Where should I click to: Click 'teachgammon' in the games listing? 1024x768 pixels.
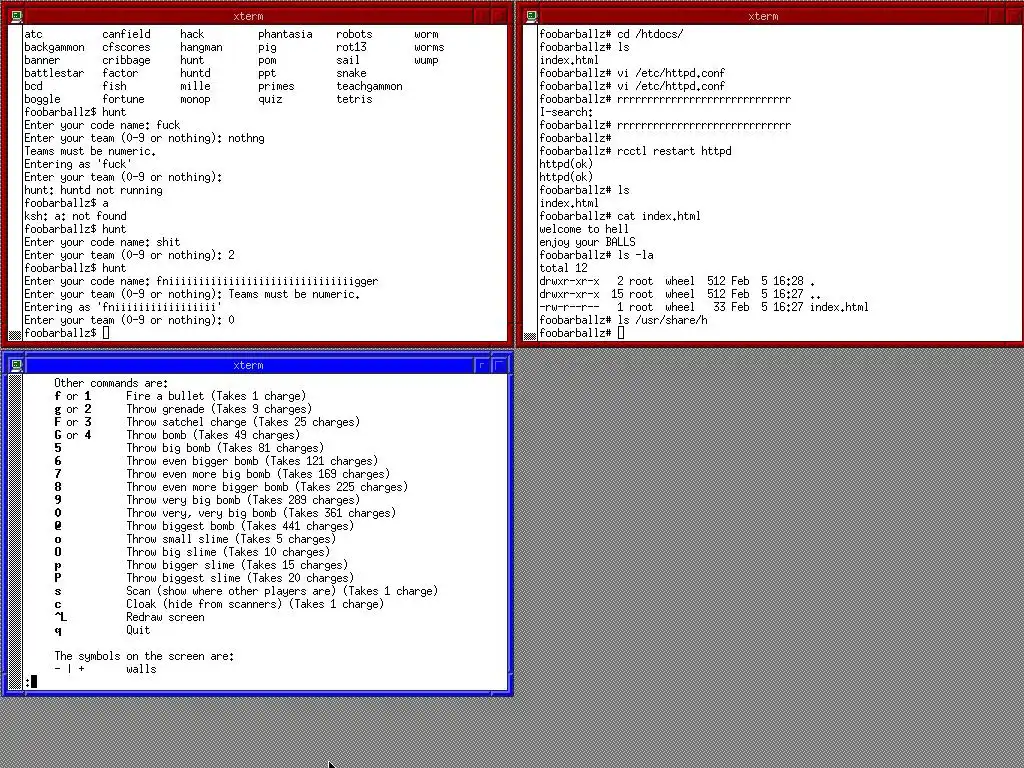click(369, 86)
